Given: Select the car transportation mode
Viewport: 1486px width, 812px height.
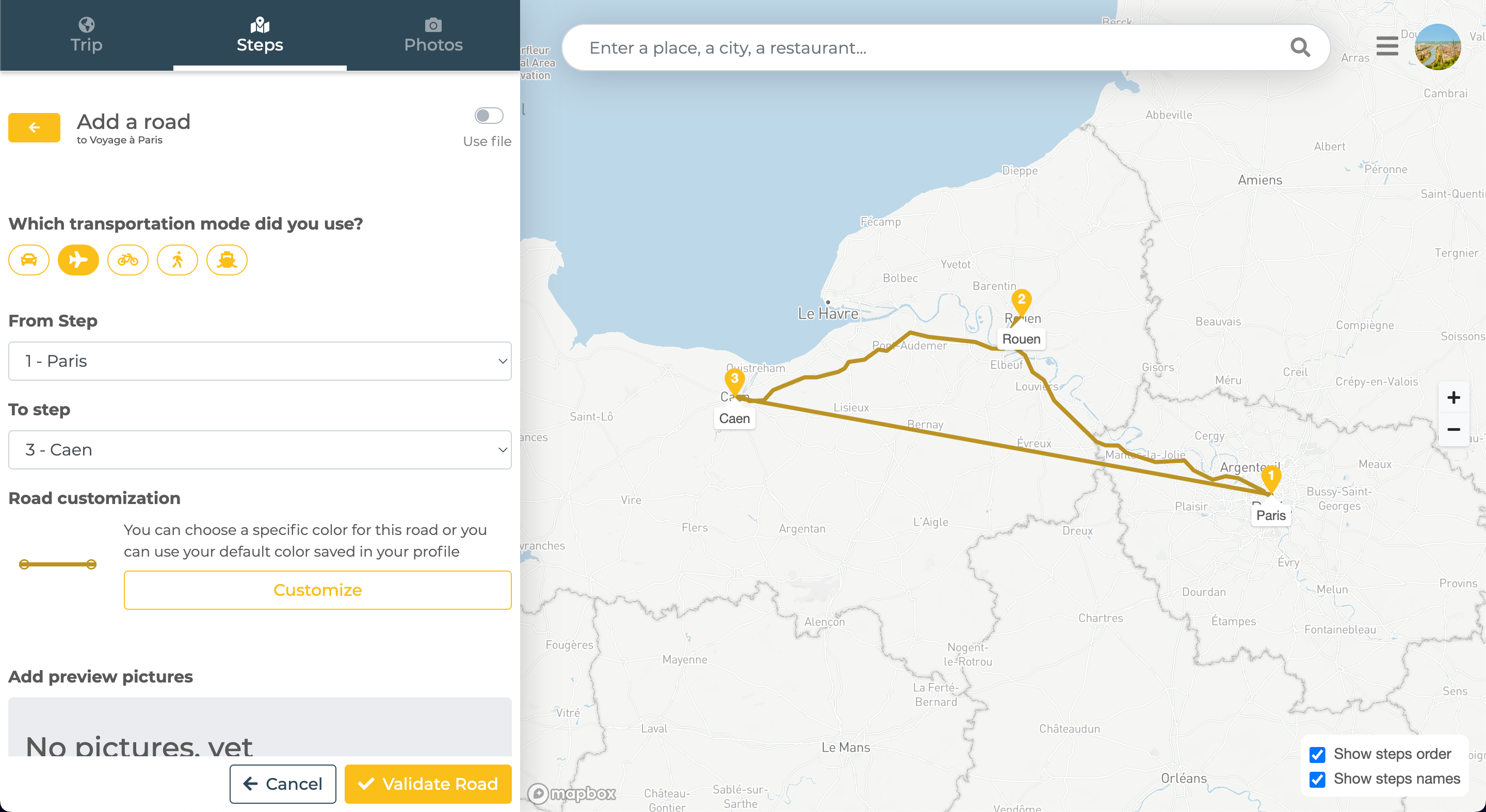Looking at the screenshot, I should coord(28,260).
